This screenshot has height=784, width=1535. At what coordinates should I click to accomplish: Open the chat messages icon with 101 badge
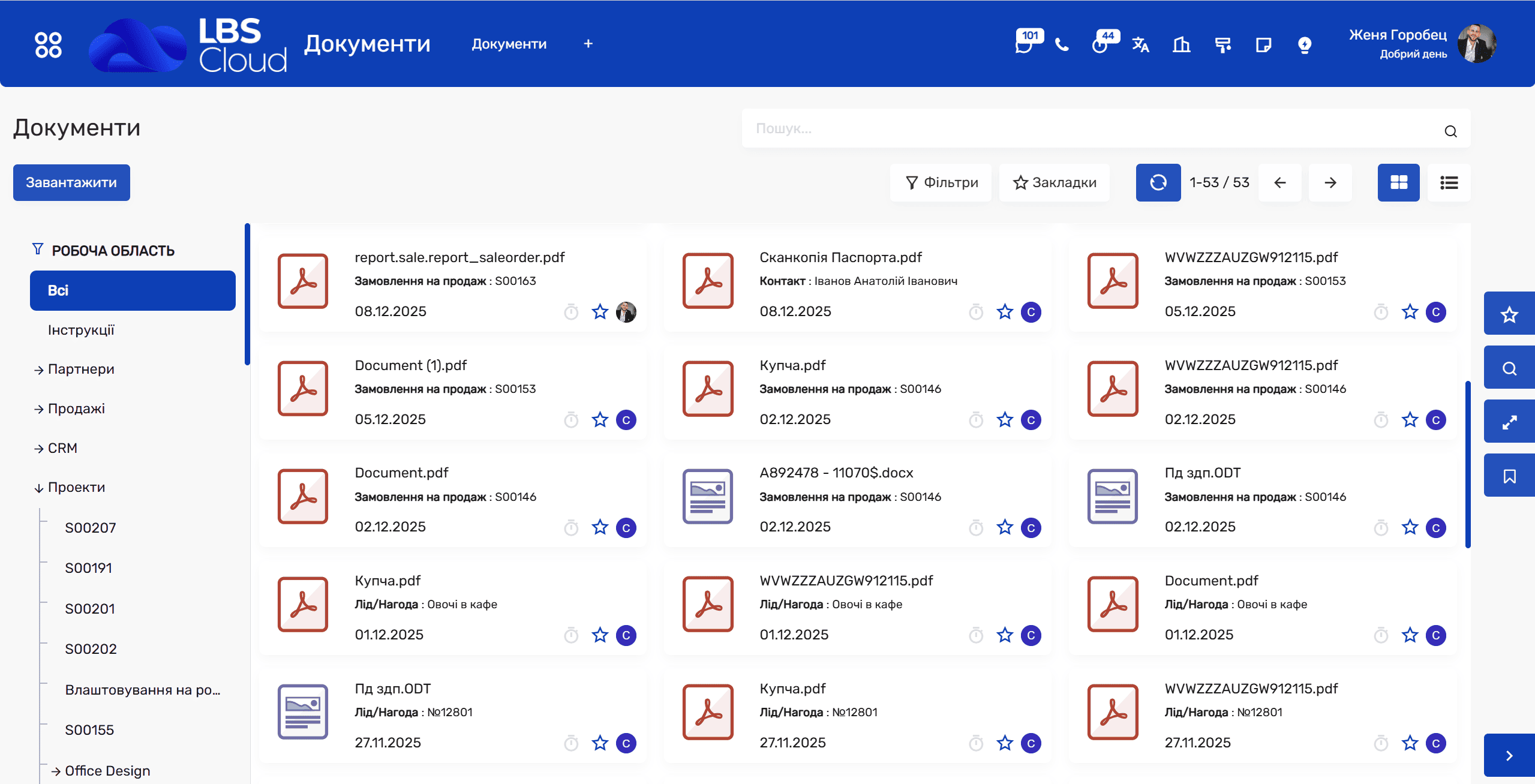(1025, 44)
